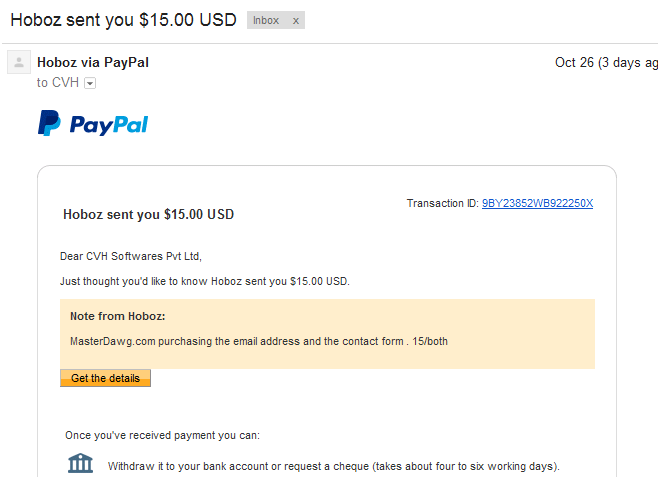Select sender name Hoboz via PayPal
Screen dimensions: 658x477
(93, 62)
